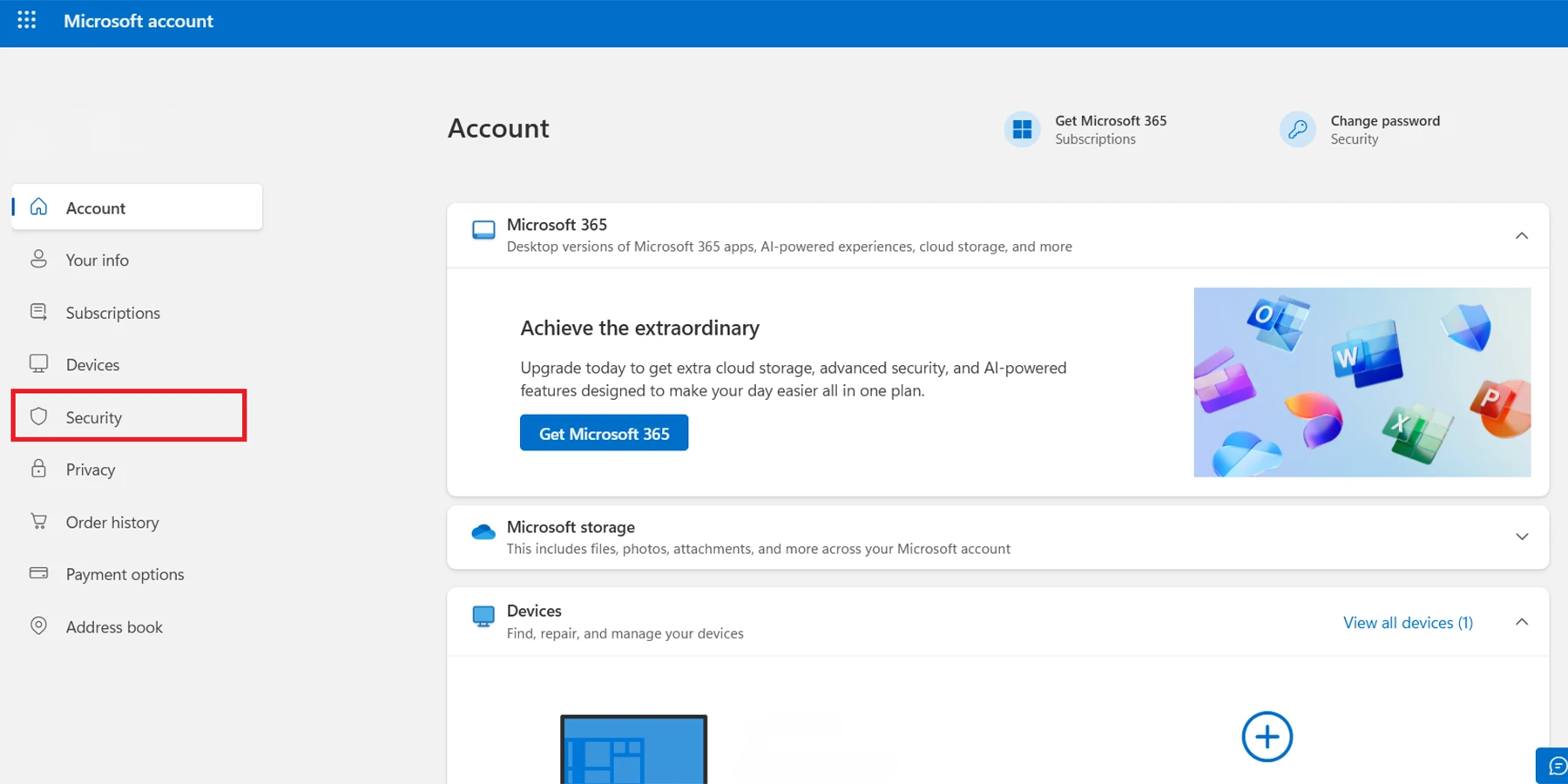Open Privacy in the sidebar menu

pos(137,469)
